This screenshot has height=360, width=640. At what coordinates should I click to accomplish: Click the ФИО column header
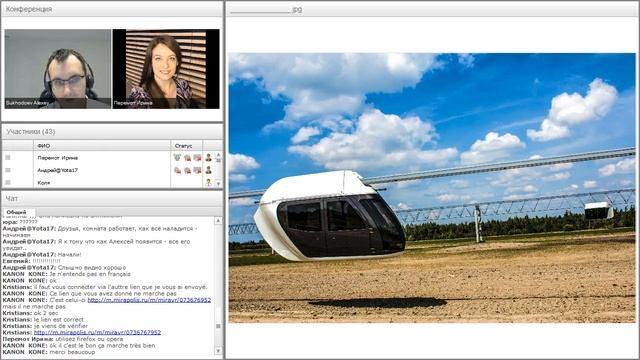coord(102,146)
